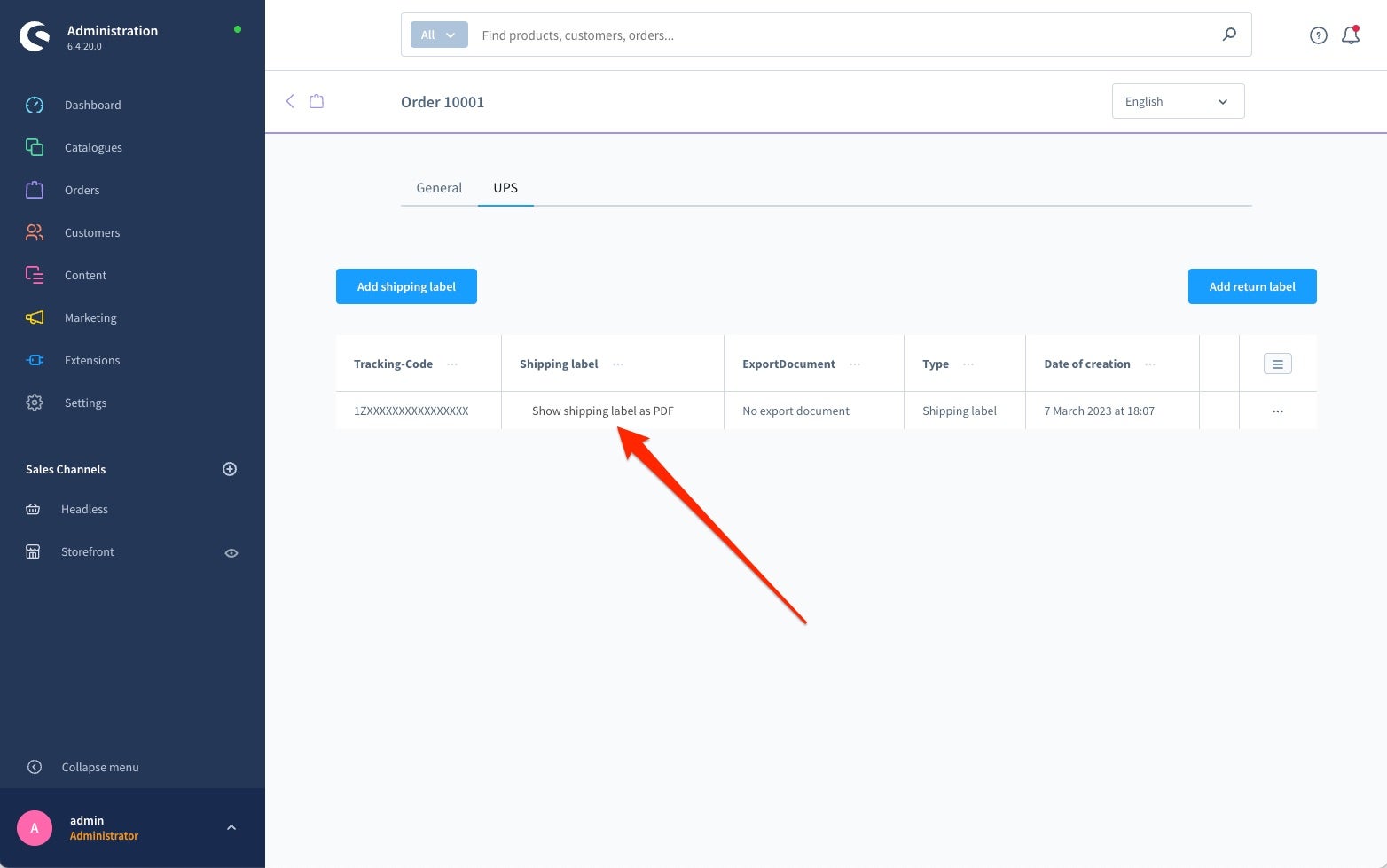Click the order bag icon beside the back arrow
The image size is (1387, 868).
point(317,101)
